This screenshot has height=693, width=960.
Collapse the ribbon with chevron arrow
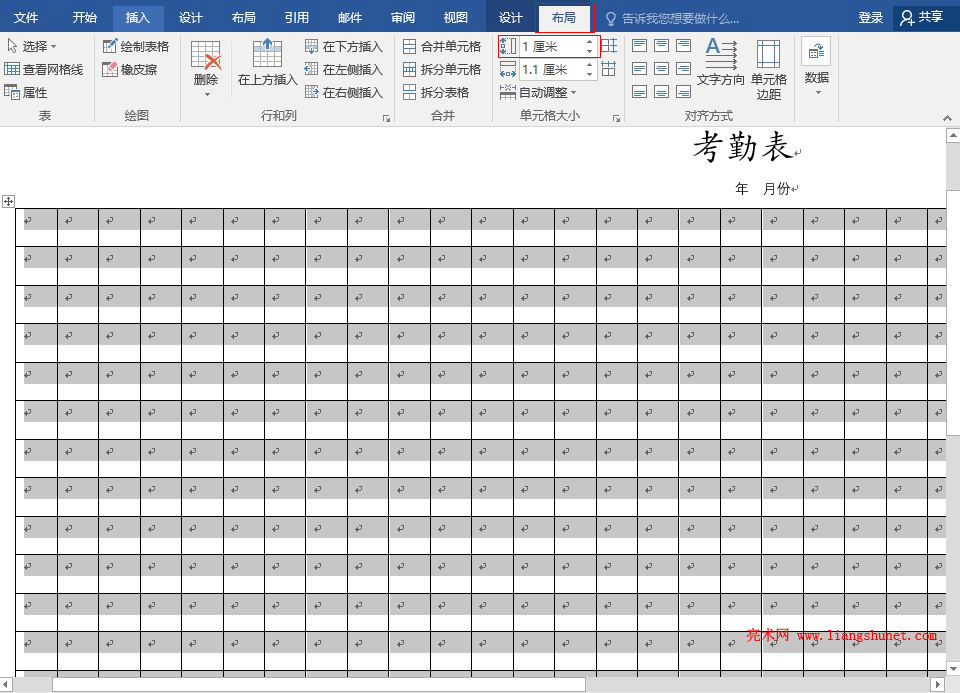[947, 118]
